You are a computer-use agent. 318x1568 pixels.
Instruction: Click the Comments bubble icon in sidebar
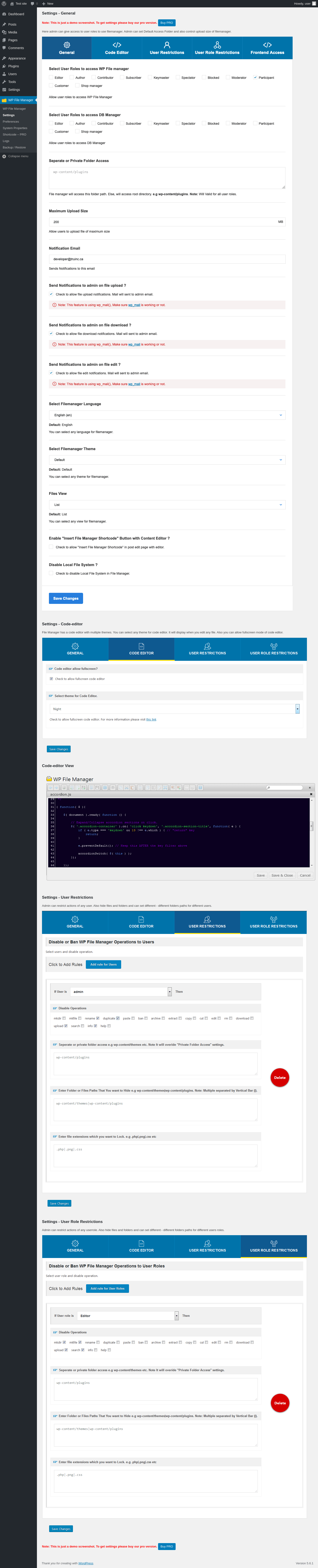(4, 48)
